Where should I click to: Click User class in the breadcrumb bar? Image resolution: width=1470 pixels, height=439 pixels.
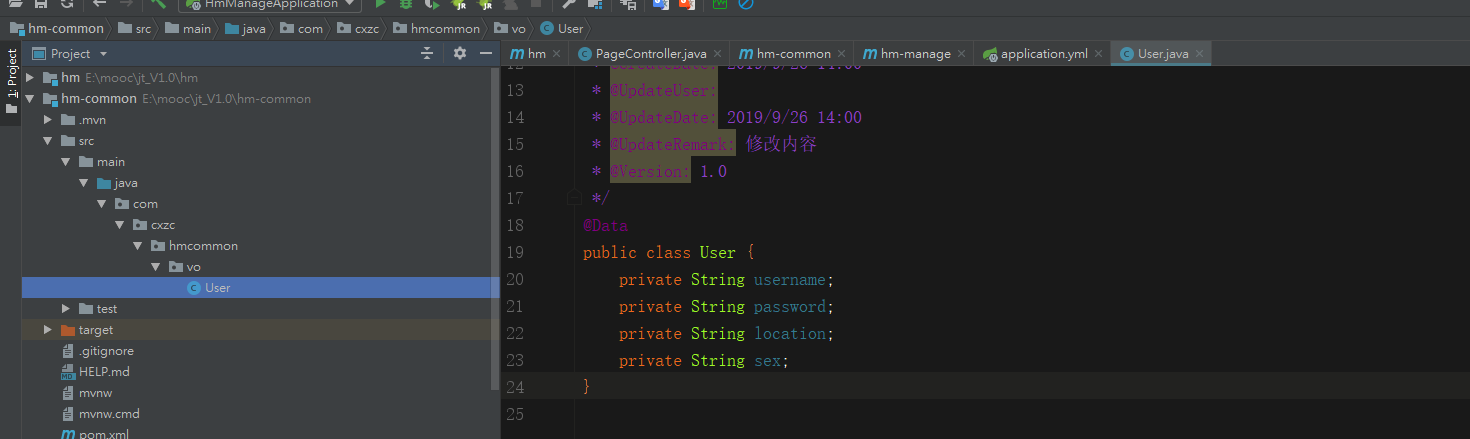[x=562, y=28]
